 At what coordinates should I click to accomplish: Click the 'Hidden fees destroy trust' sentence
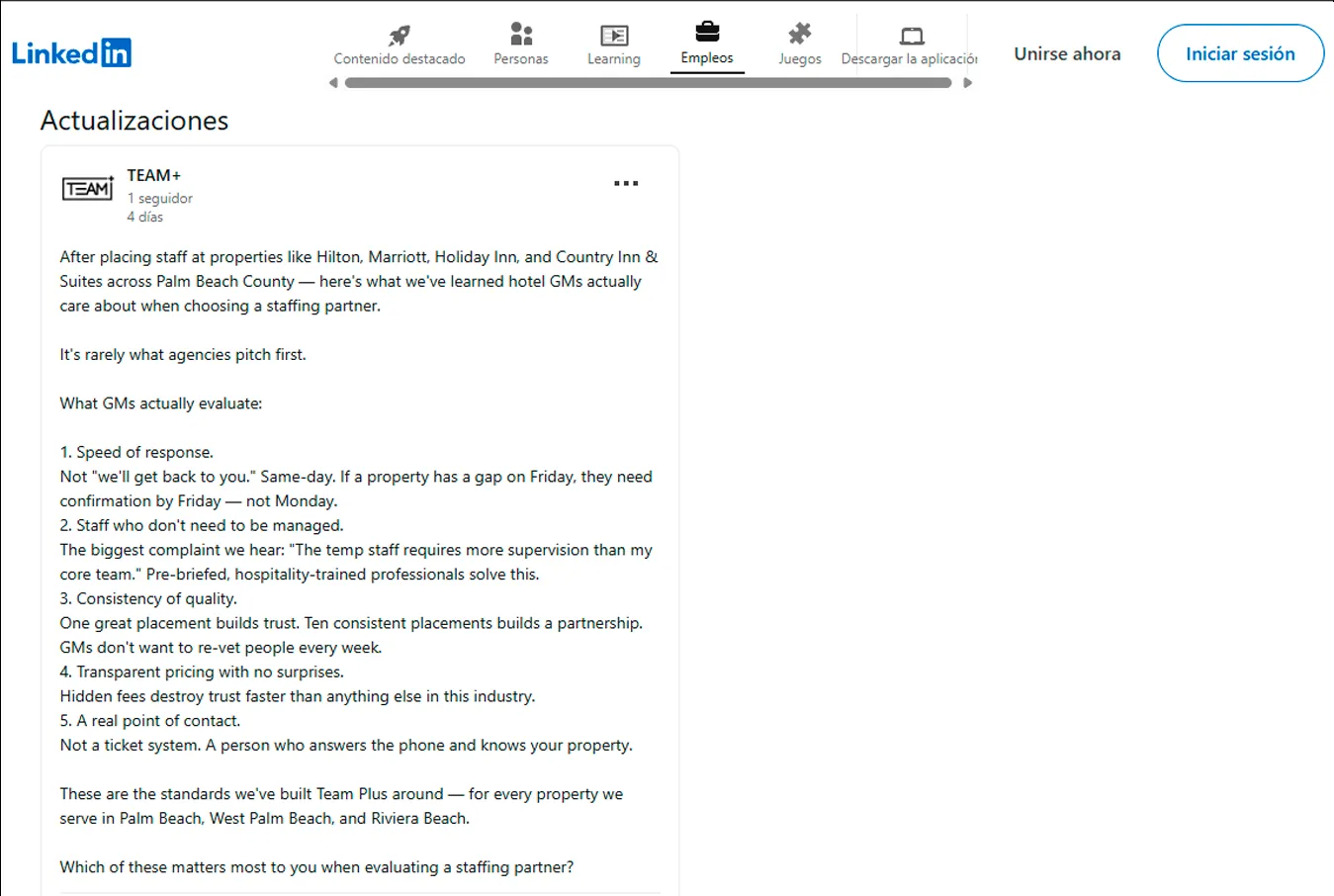tap(298, 696)
